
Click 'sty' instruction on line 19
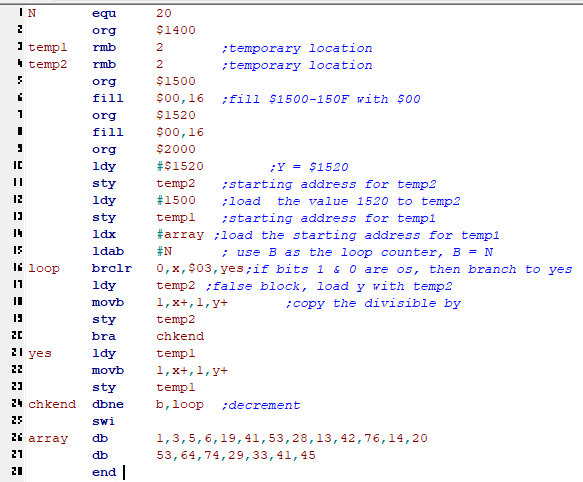coord(104,319)
